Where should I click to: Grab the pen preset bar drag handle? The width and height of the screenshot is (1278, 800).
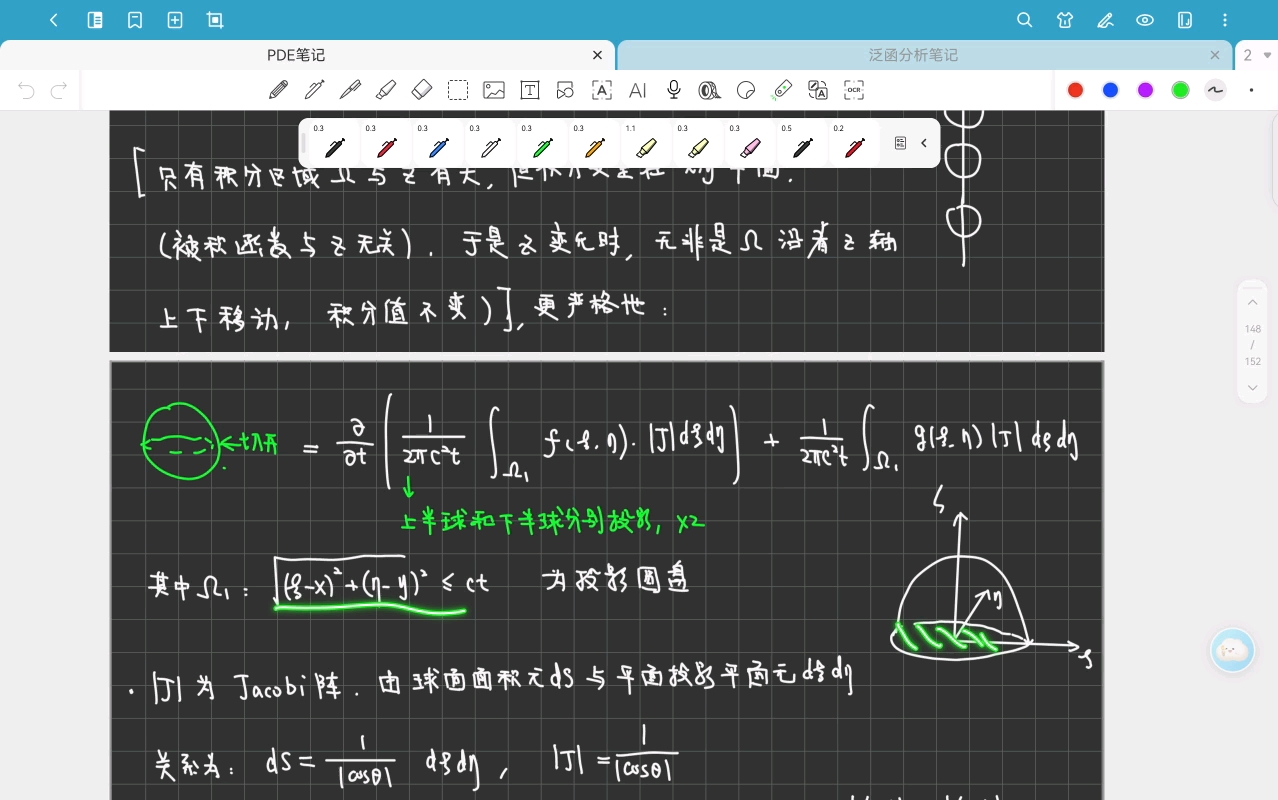pos(304,143)
